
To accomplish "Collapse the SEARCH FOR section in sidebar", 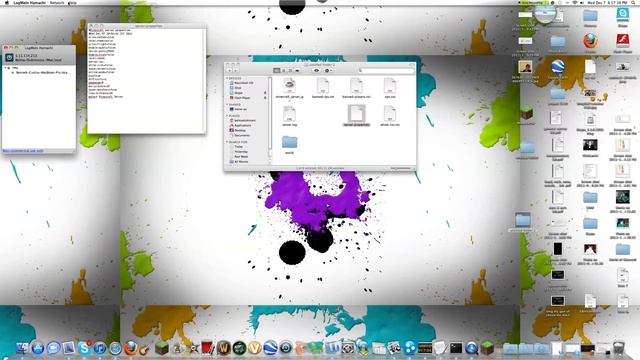I will point(227,142).
